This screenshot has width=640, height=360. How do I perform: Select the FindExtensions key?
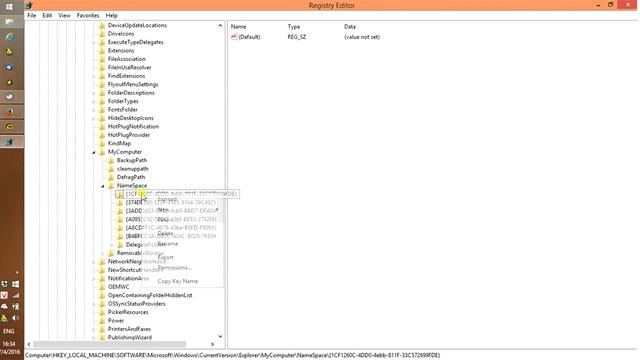126,76
